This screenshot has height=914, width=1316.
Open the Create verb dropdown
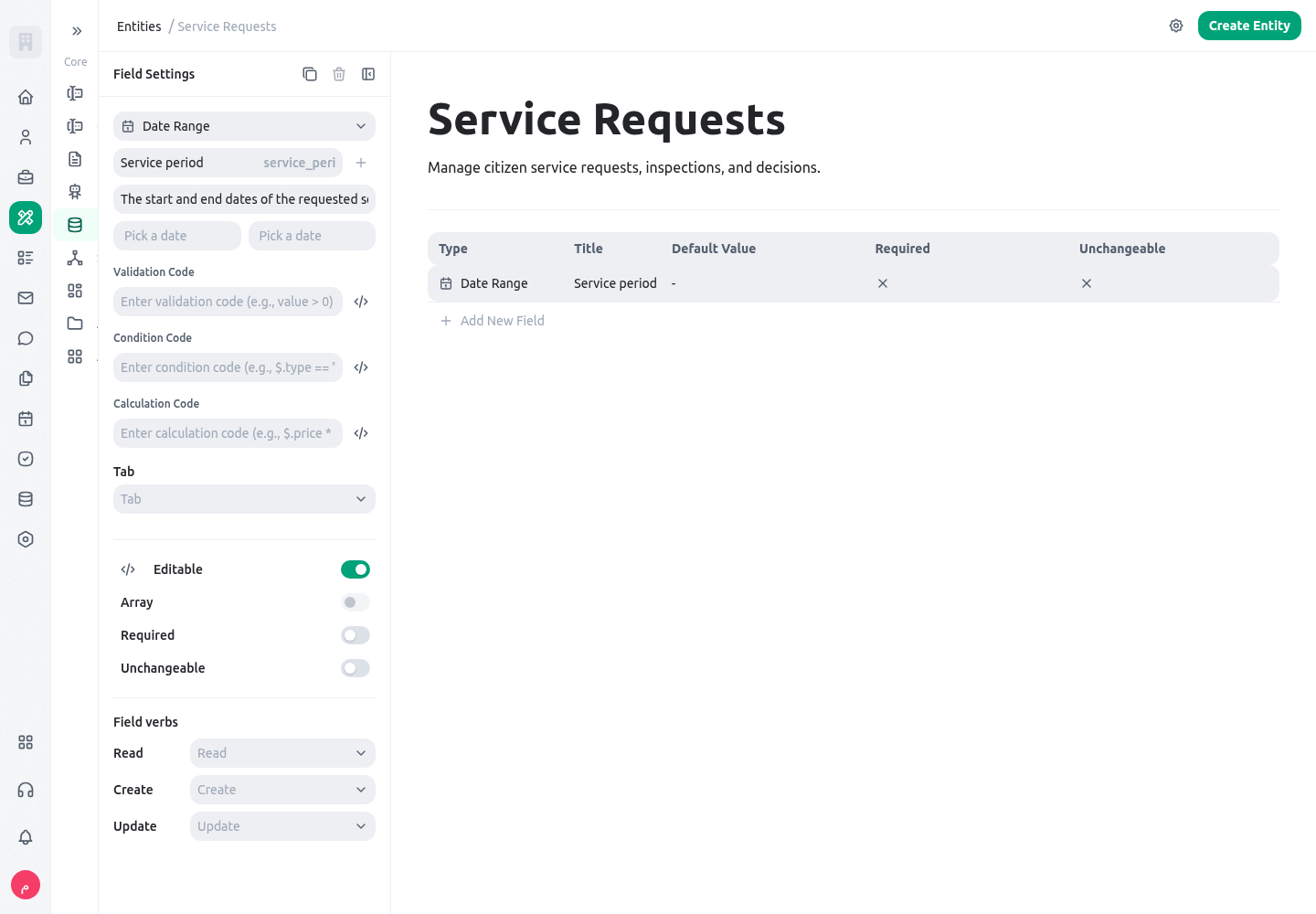tap(282, 790)
